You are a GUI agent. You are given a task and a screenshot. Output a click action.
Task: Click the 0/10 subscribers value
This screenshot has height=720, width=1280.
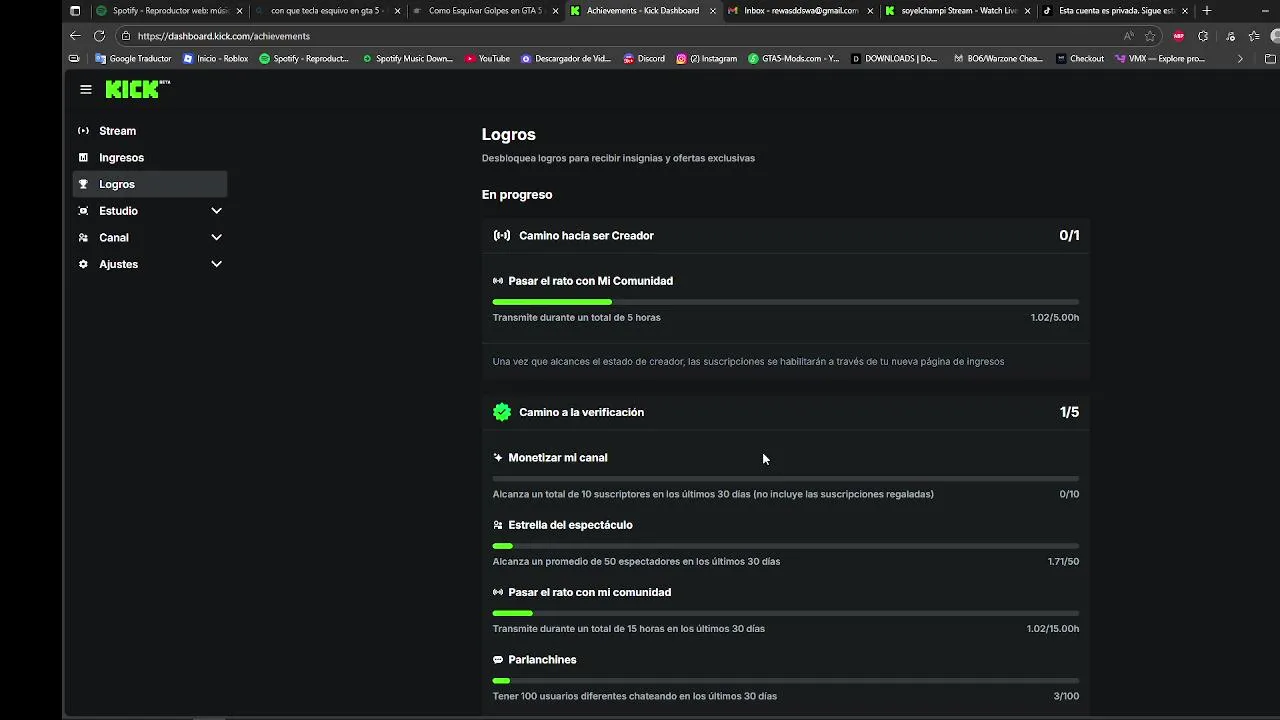[x=1069, y=494]
